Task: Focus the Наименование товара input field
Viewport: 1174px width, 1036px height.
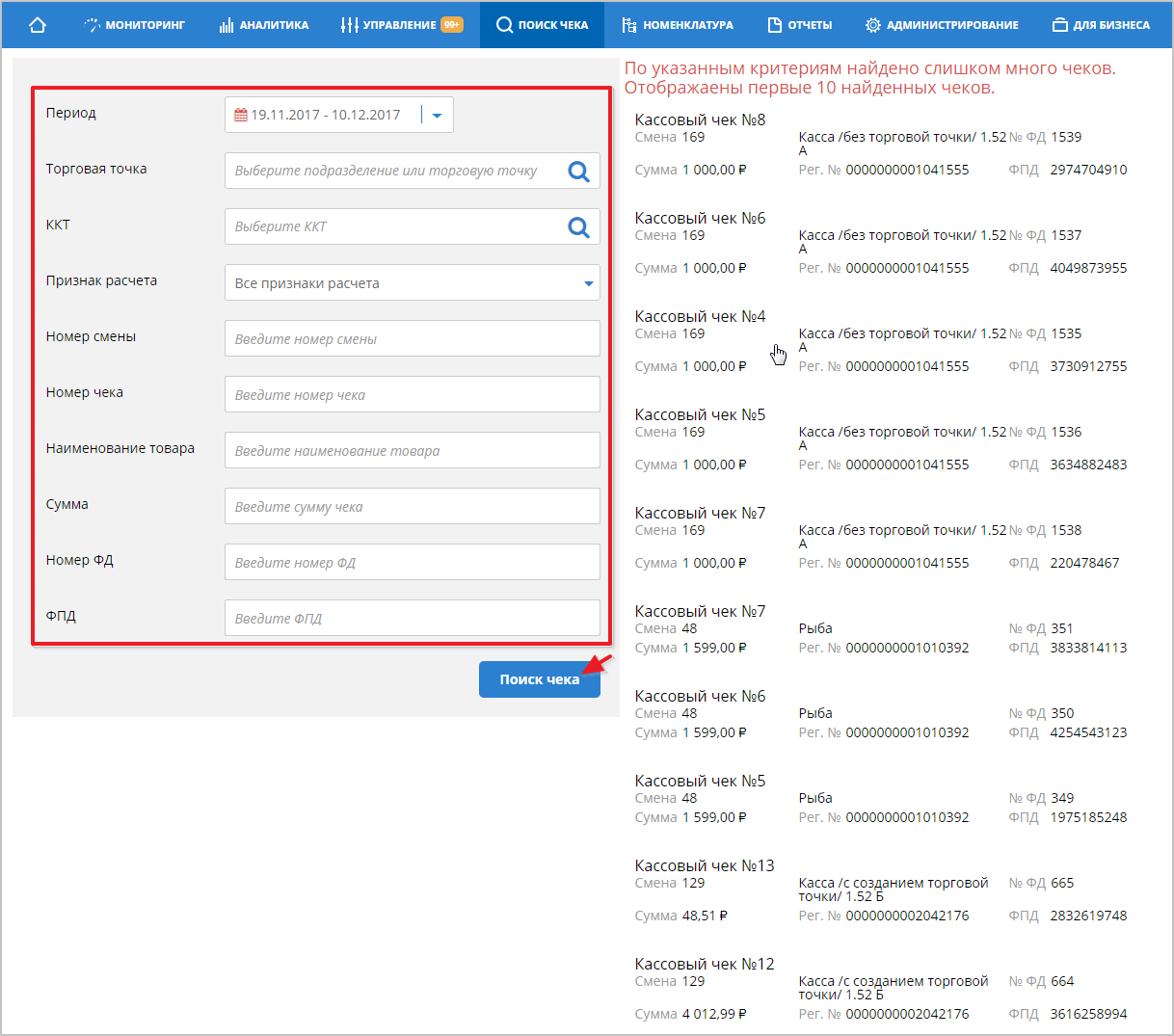Action: click(x=412, y=451)
